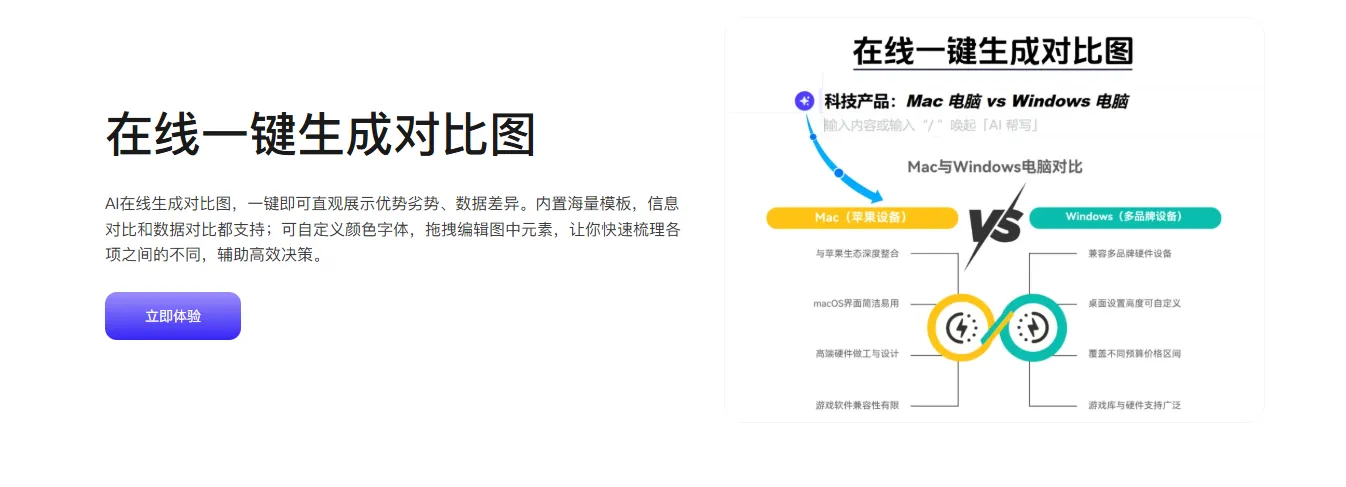The image size is (1346, 487).
Task: Click the 兼容多品牌硬件设备 item
Action: click(1129, 254)
